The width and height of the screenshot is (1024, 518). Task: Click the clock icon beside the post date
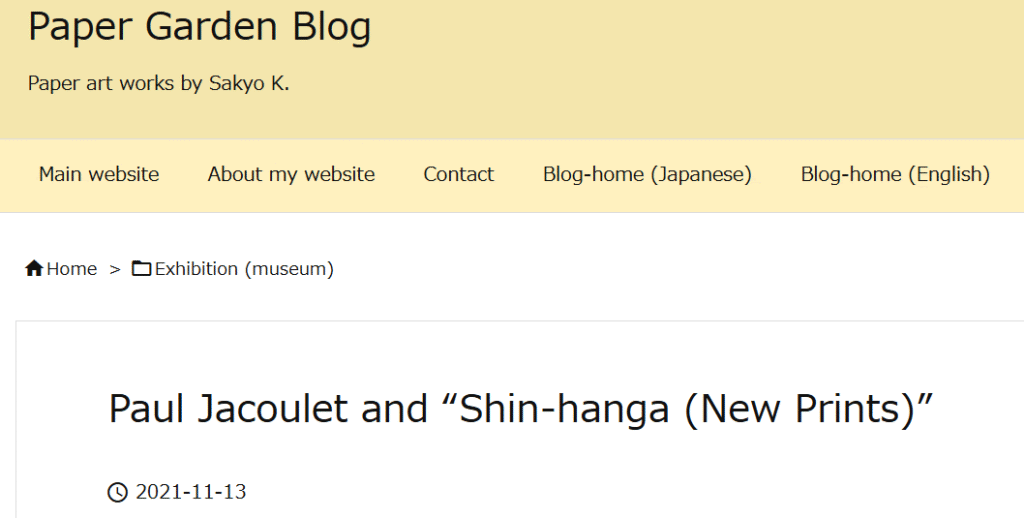click(x=118, y=492)
